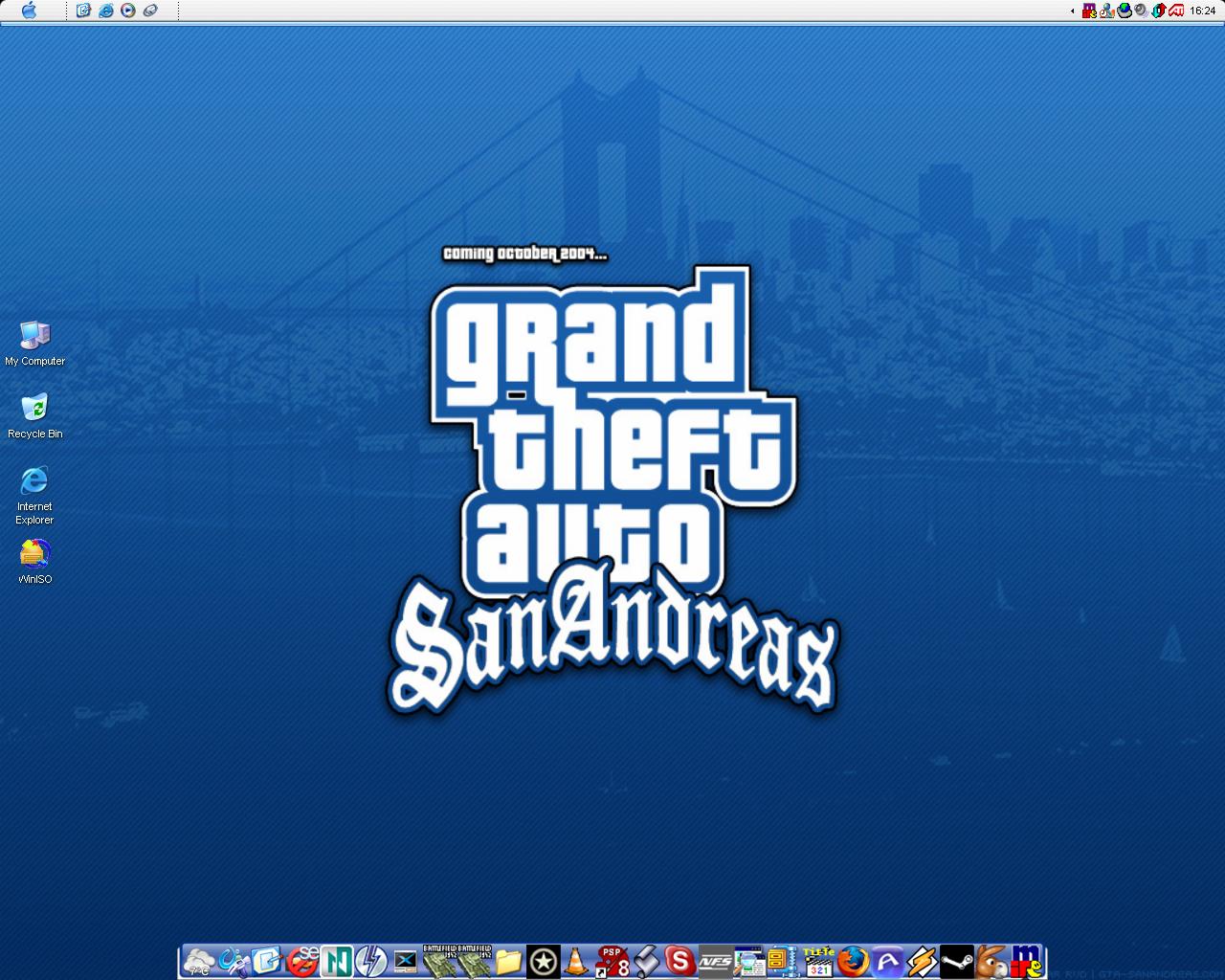This screenshot has height=980, width=1225.
Task: Open VLC media player cone icon
Action: click(x=576, y=961)
